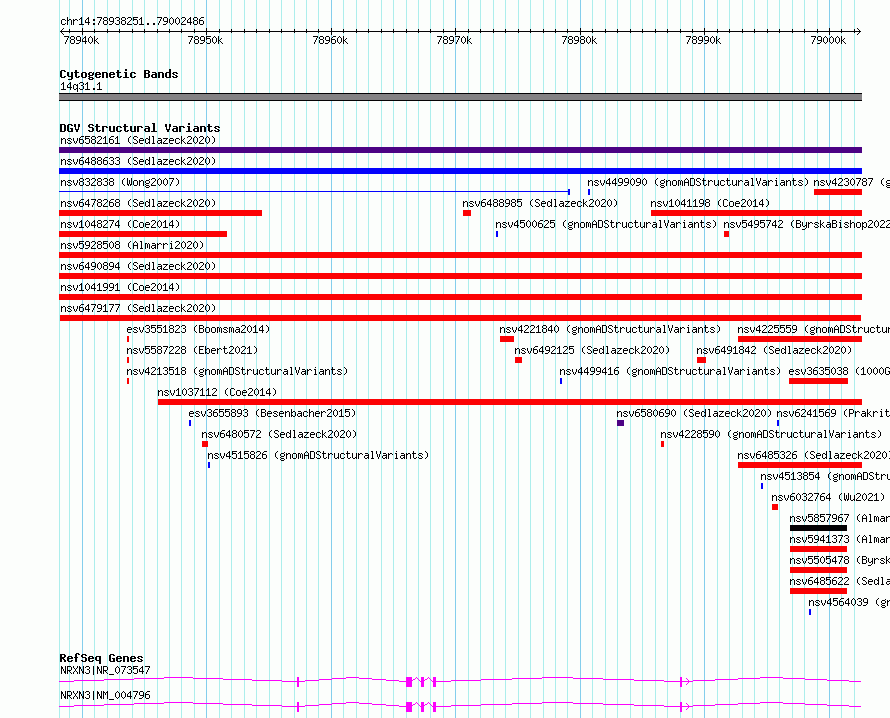The width and height of the screenshot is (890, 718).
Task: Select nsv5857967 variant label
Action: pyautogui.click(x=839, y=518)
